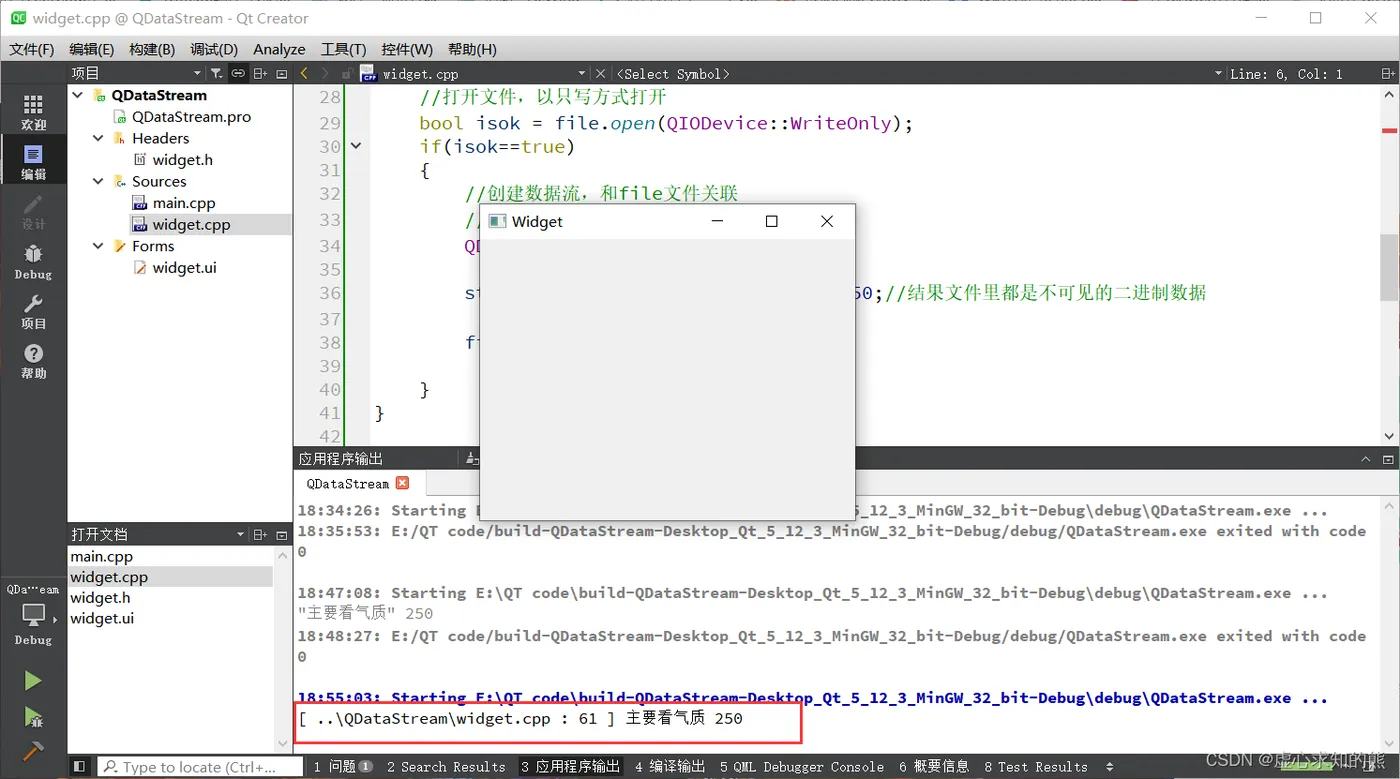Open the 控件(W) menu
1400x779 pixels.
click(407, 49)
